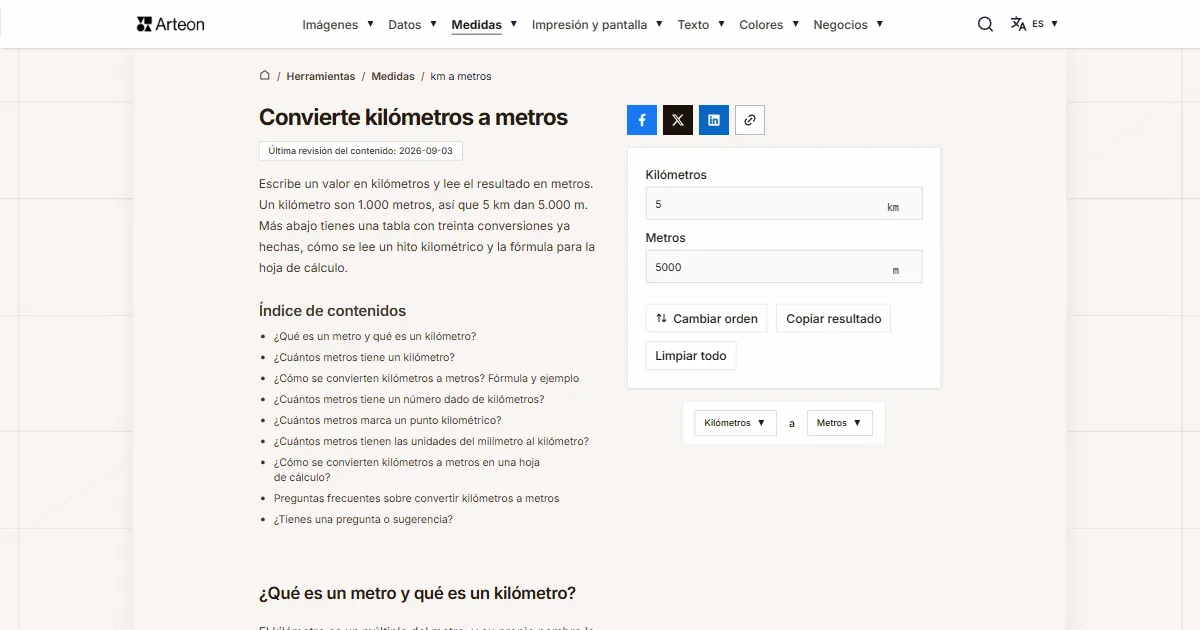The image size is (1200, 630).
Task: Open '¿Tienes una pregunta o sugerencia?' link
Action: [363, 520]
